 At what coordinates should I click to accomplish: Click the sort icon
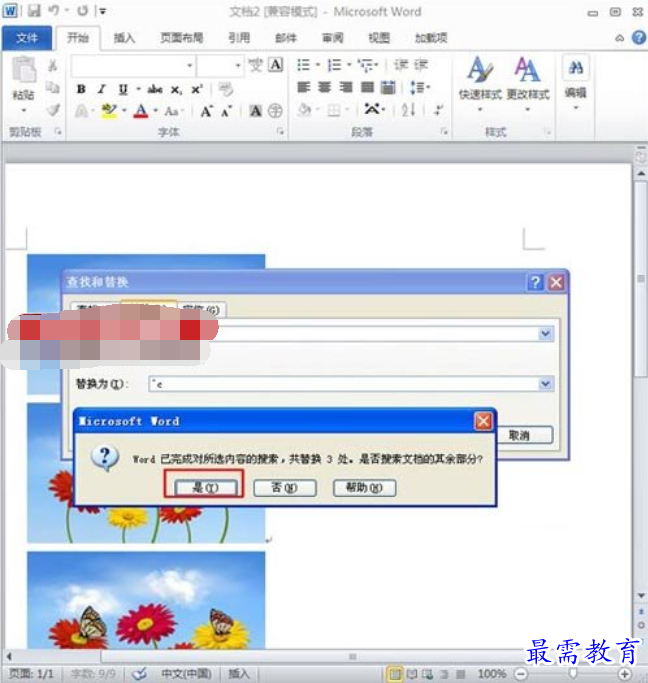(x=408, y=110)
